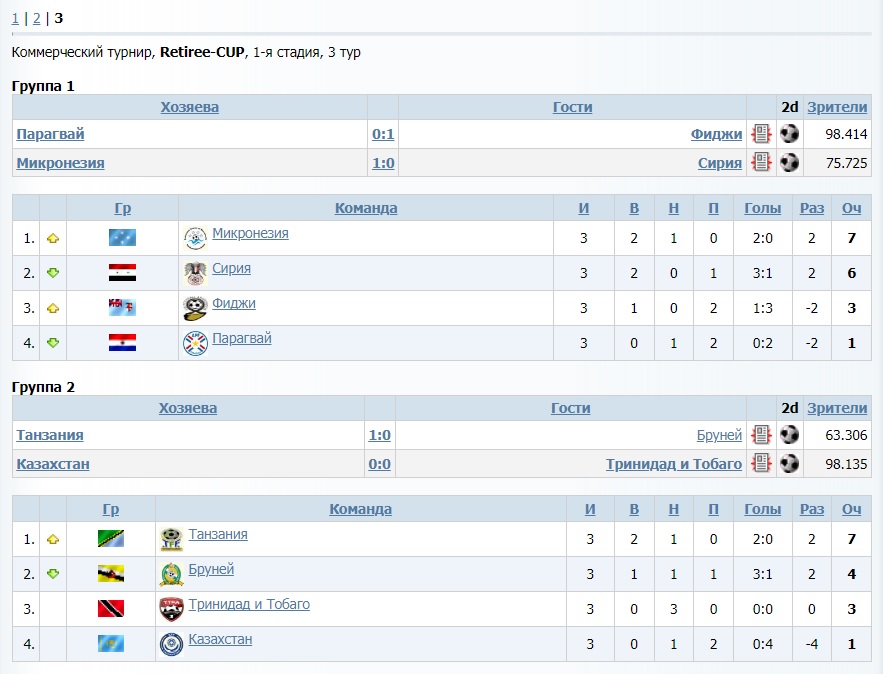The height and width of the screenshot is (674, 883).
Task: Open match report icon for Tanzania–Brunei
Action: (x=761, y=435)
